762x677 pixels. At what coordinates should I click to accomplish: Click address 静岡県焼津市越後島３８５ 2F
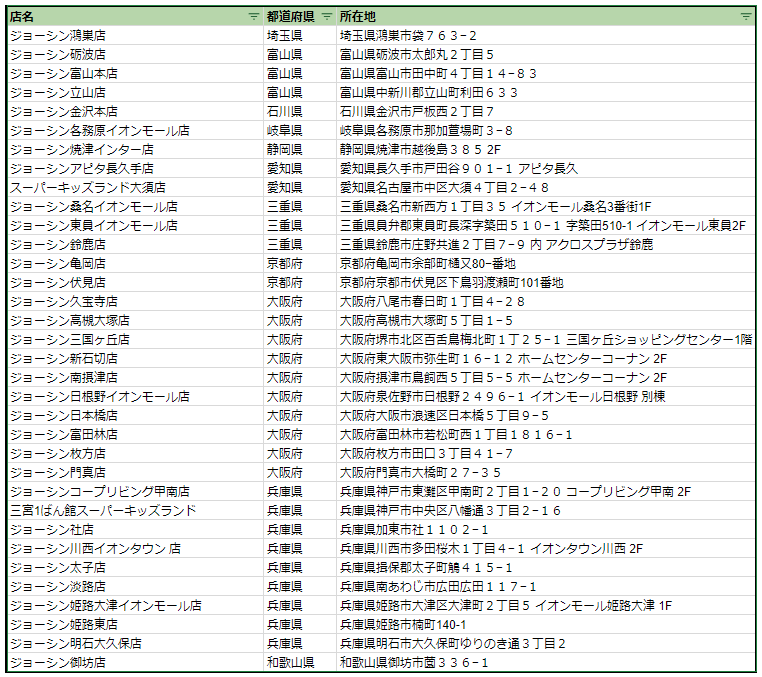(x=546, y=149)
